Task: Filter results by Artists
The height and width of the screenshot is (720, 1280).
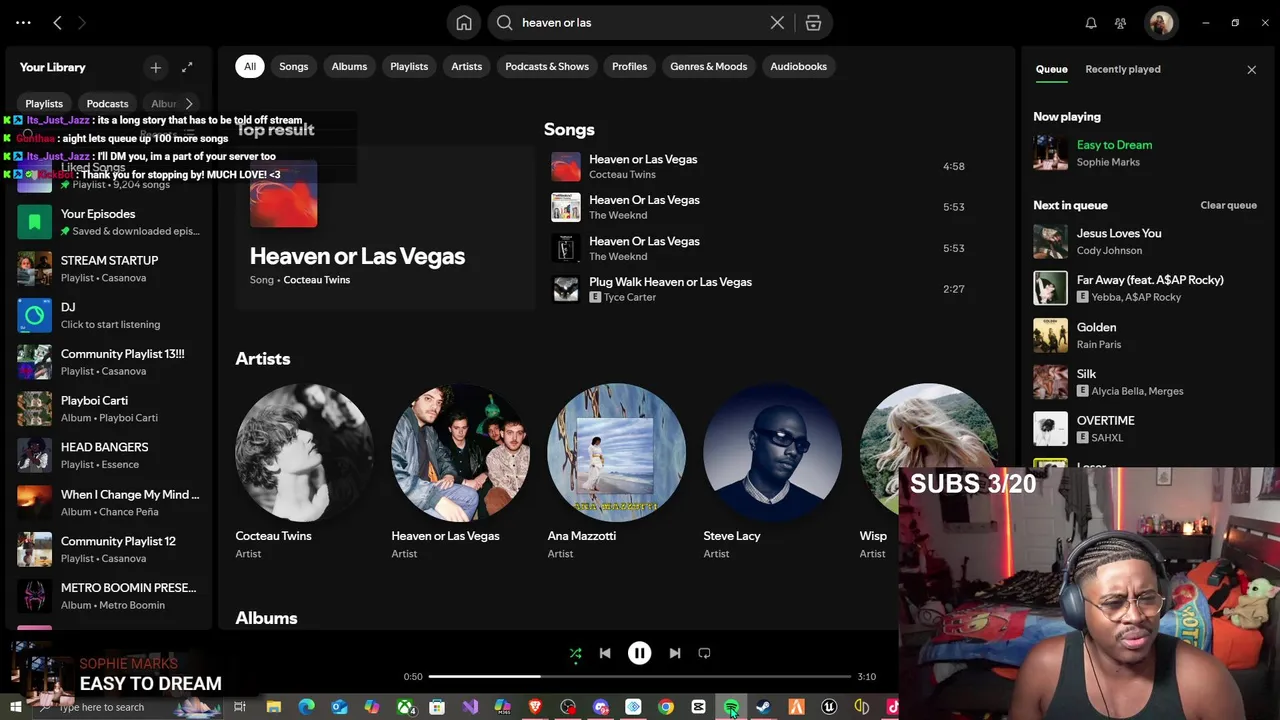Action: (467, 66)
